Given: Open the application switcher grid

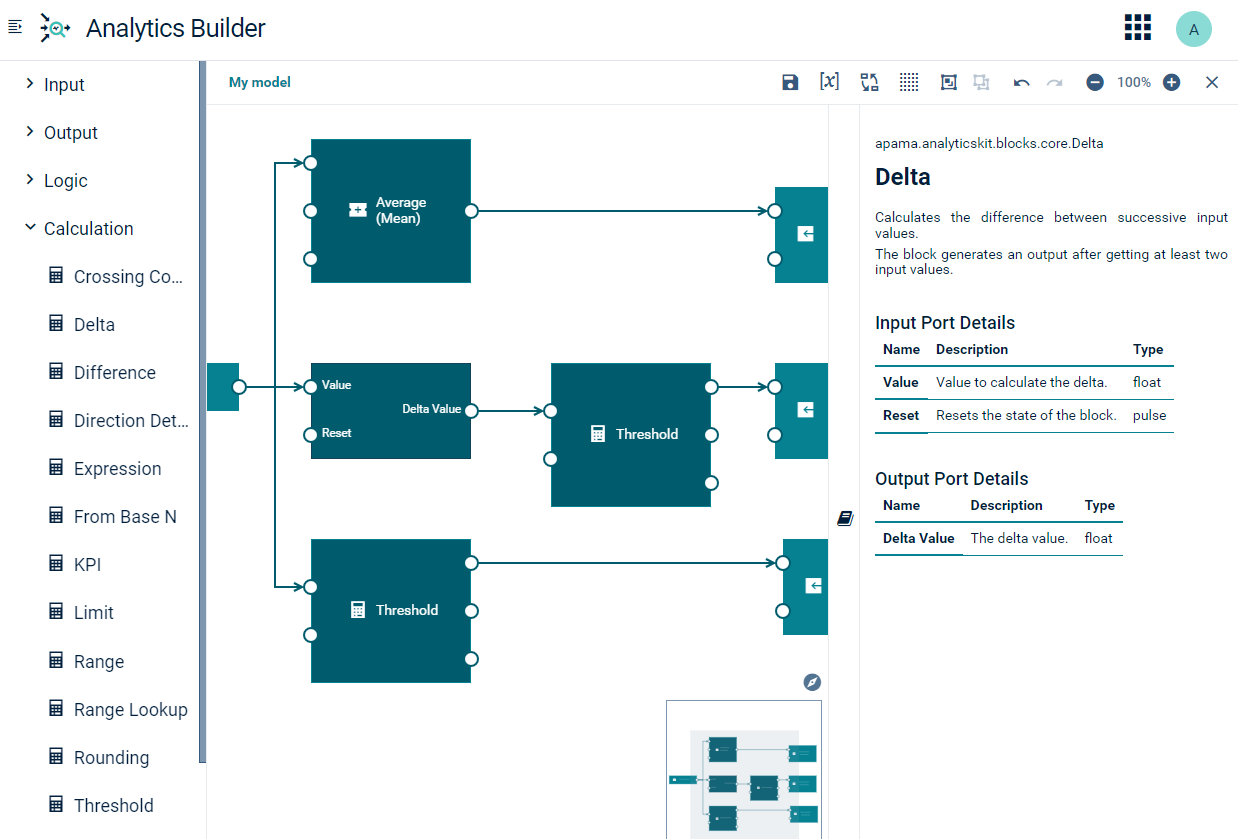Looking at the screenshot, I should click(x=1138, y=28).
